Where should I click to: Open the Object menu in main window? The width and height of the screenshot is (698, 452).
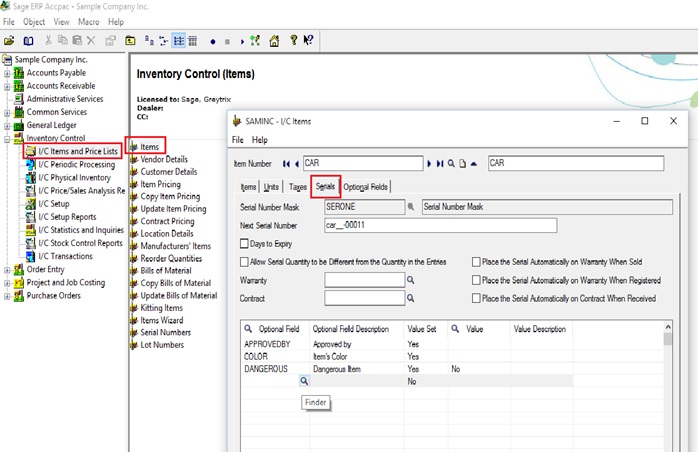point(34,21)
